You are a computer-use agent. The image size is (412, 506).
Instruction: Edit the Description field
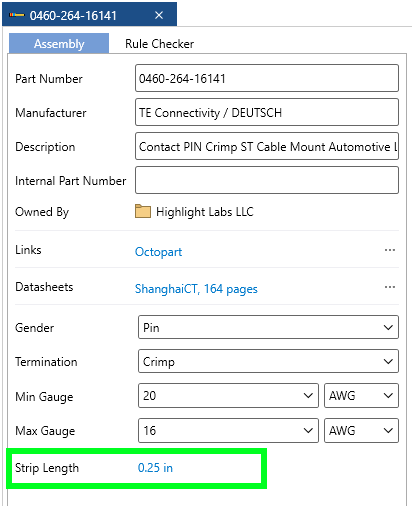[267, 146]
